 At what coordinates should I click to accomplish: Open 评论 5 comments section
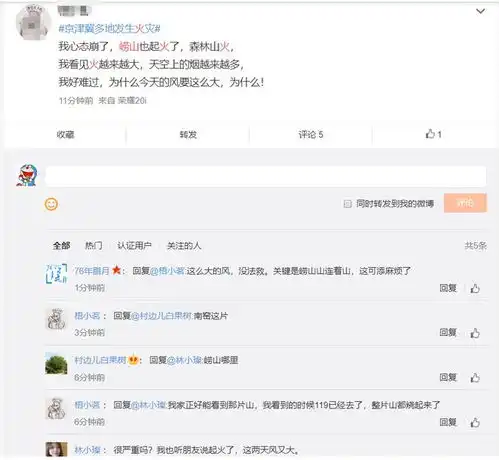tap(311, 135)
